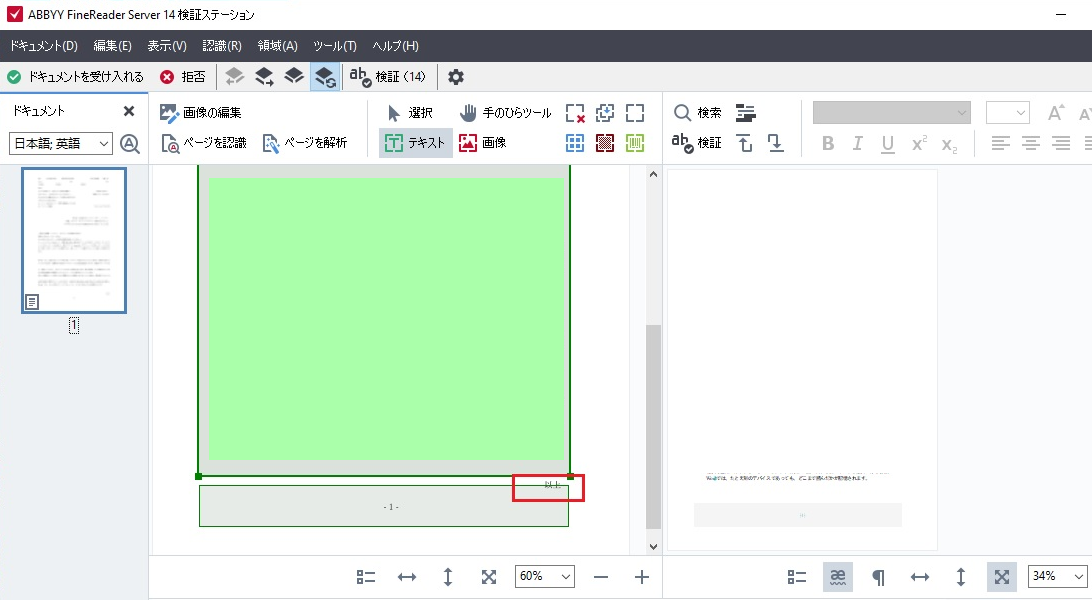This screenshot has width=1092, height=600.
Task: Click delete area icon with red X
Action: tap(575, 113)
